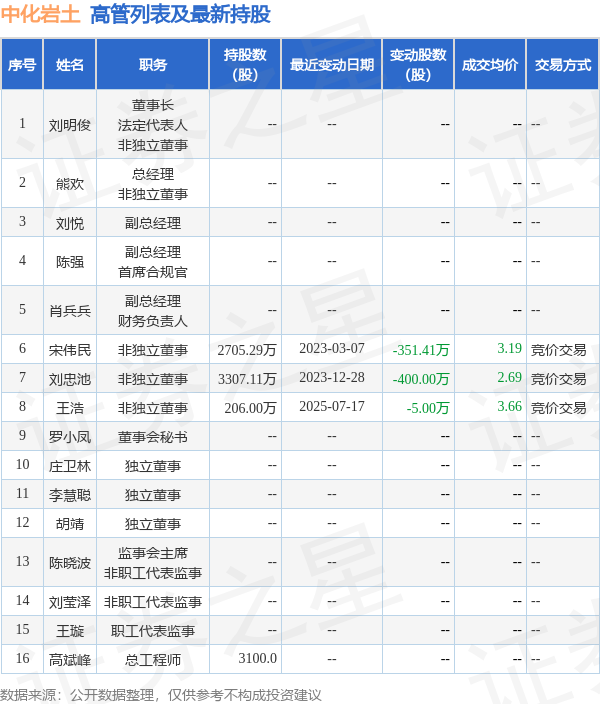Screen dimensions: 600x704
Task: Click 总工程师 position text
Action: (x=153, y=660)
